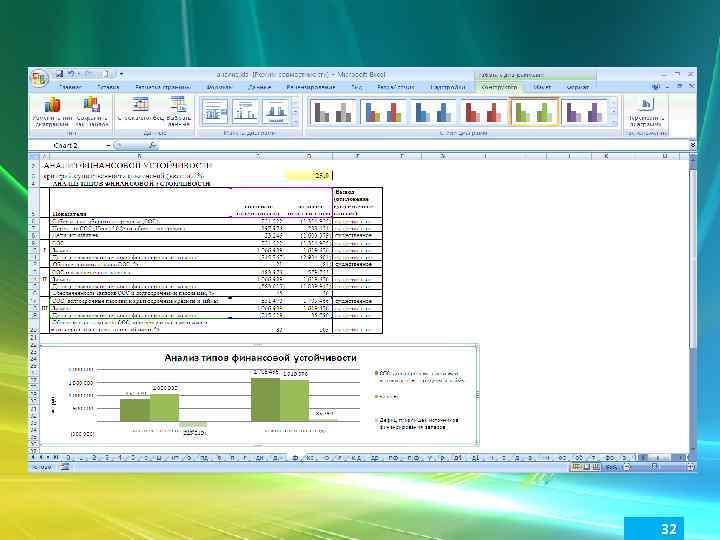
Task: Click the Undo arrow in quick access toolbar
Action: (x=72, y=73)
